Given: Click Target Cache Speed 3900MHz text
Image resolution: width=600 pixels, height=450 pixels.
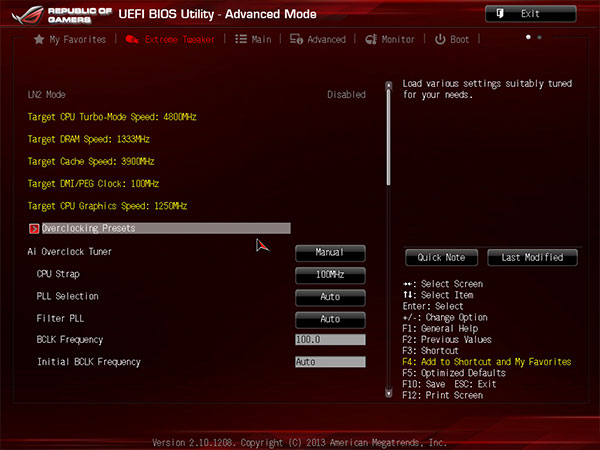Looking at the screenshot, I should (x=91, y=161).
